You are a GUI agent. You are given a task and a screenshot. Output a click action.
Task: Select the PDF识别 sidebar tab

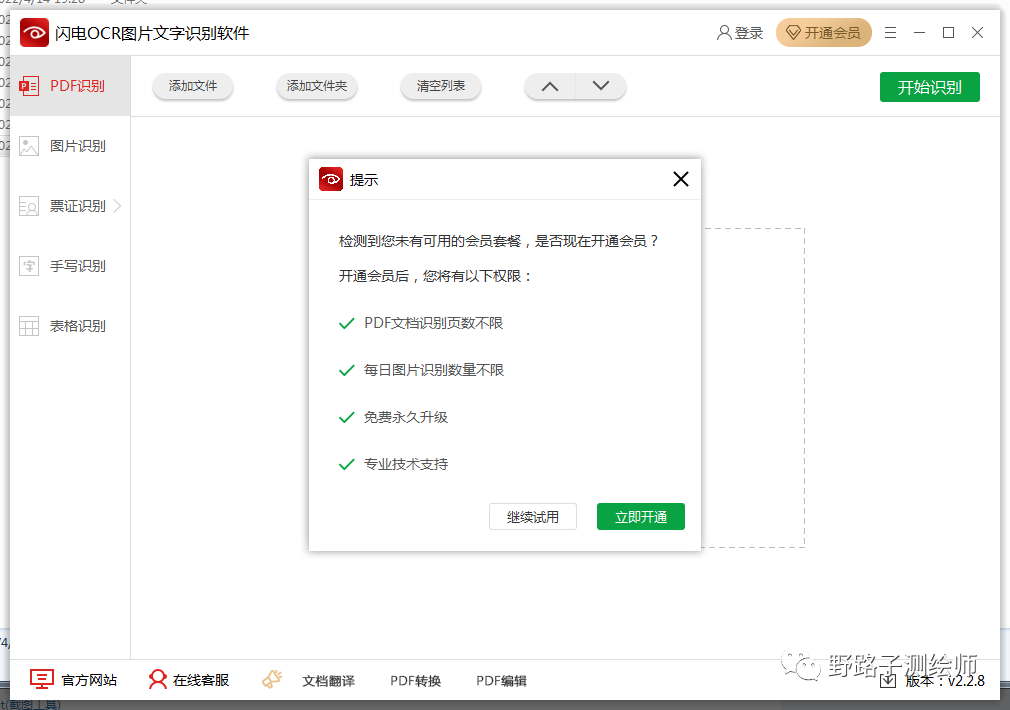pyautogui.click(x=70, y=86)
